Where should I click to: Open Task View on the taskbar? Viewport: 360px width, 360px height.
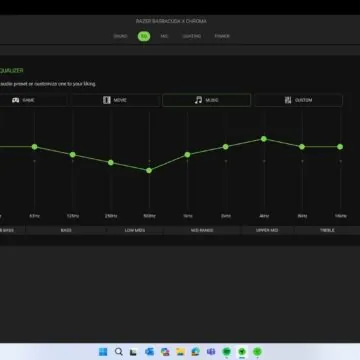pyautogui.click(x=134, y=352)
